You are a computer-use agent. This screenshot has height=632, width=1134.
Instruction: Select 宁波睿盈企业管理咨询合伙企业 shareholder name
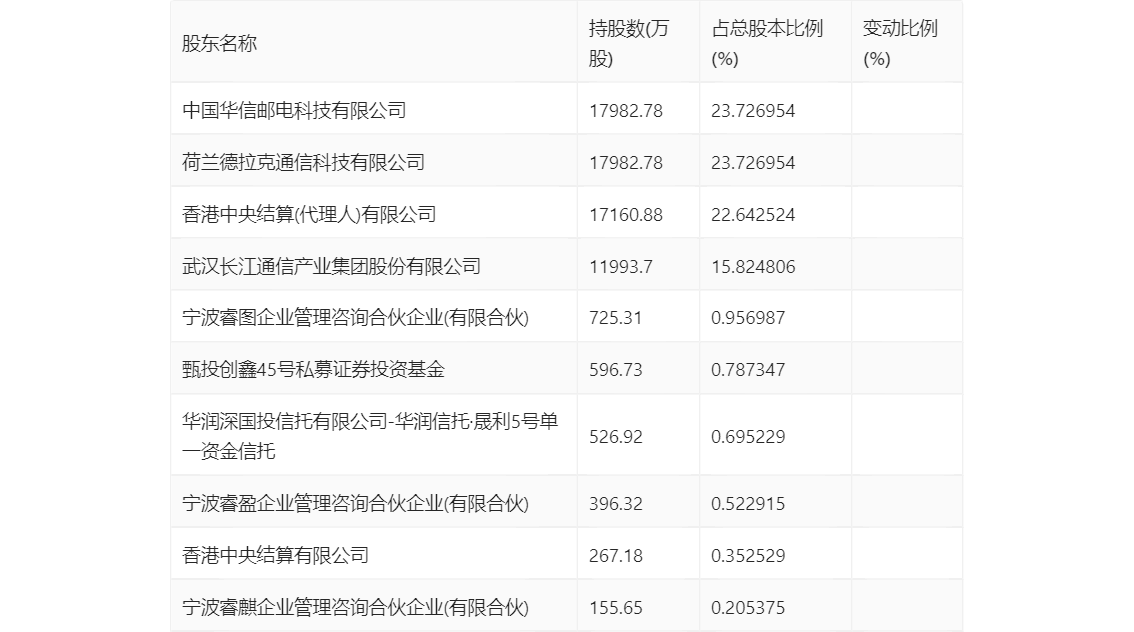pyautogui.click(x=355, y=503)
